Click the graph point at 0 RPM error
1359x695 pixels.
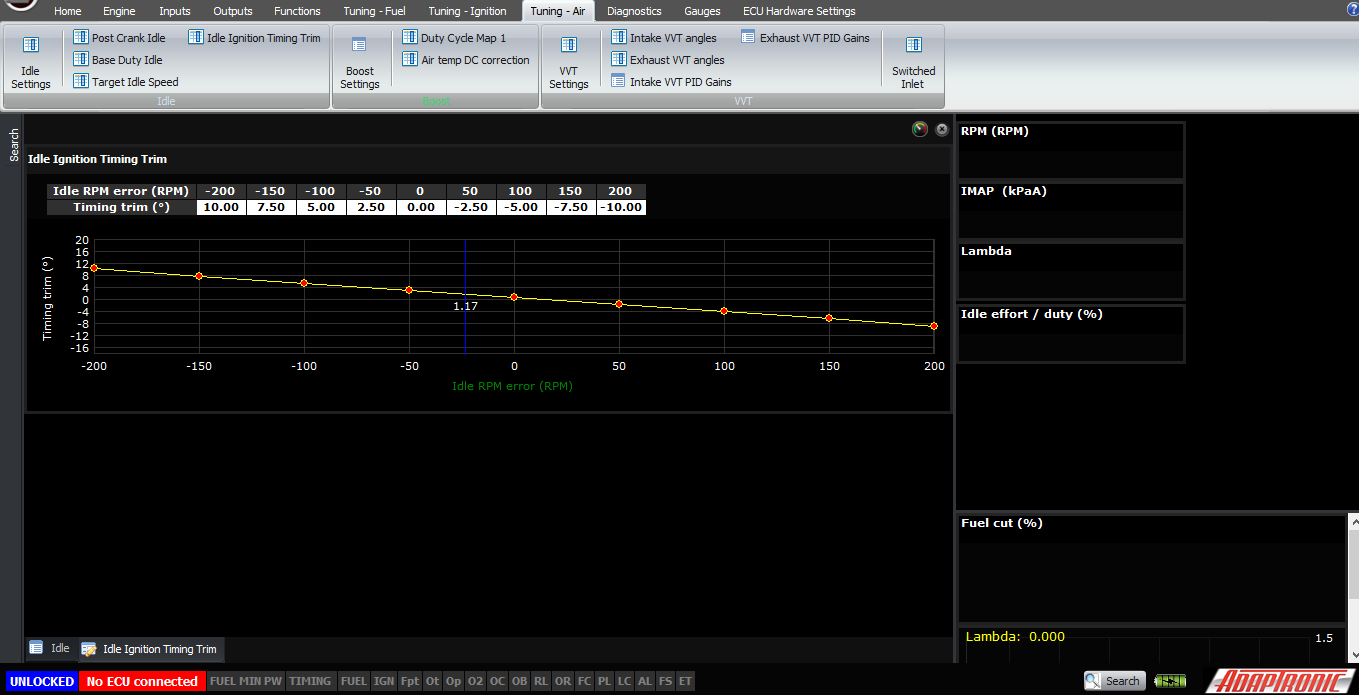click(514, 297)
